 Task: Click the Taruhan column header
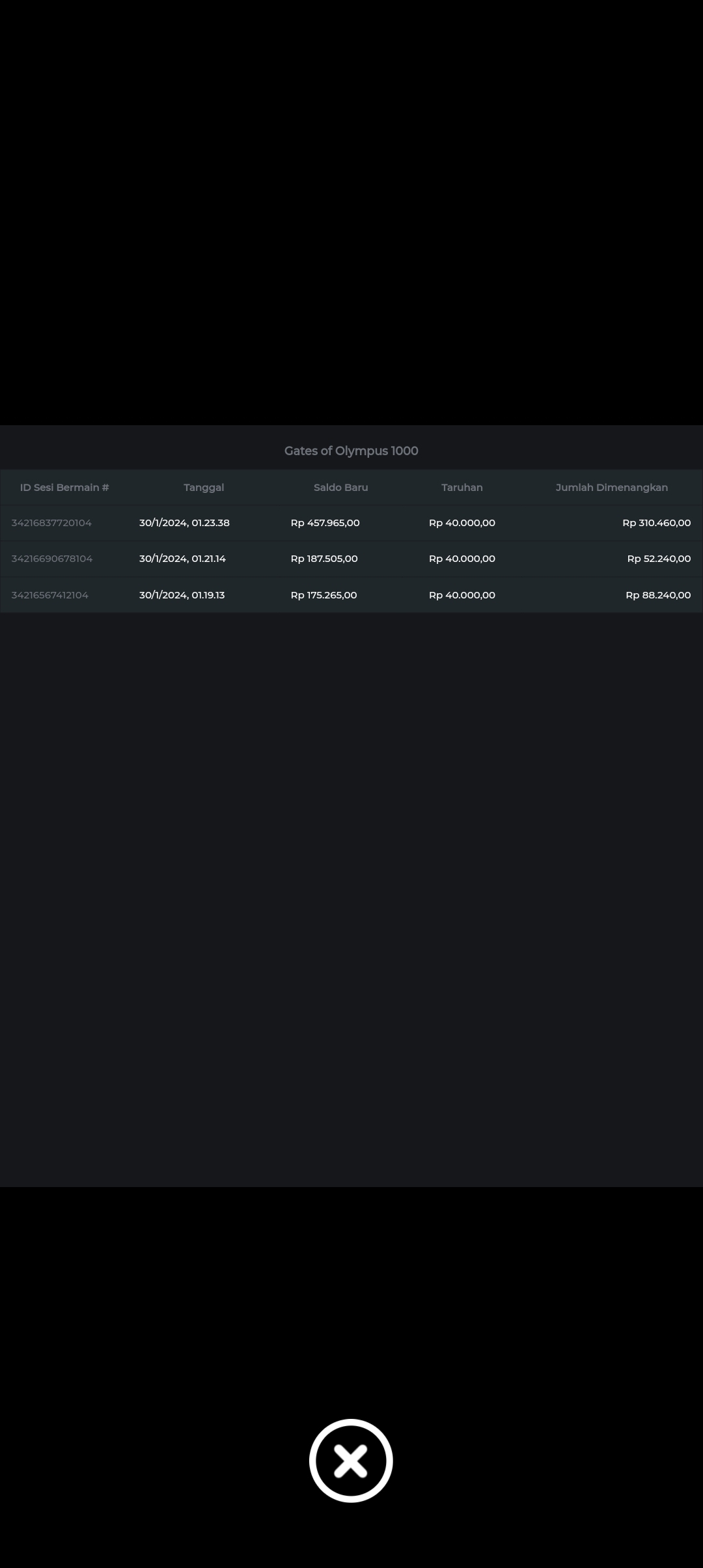(x=462, y=488)
